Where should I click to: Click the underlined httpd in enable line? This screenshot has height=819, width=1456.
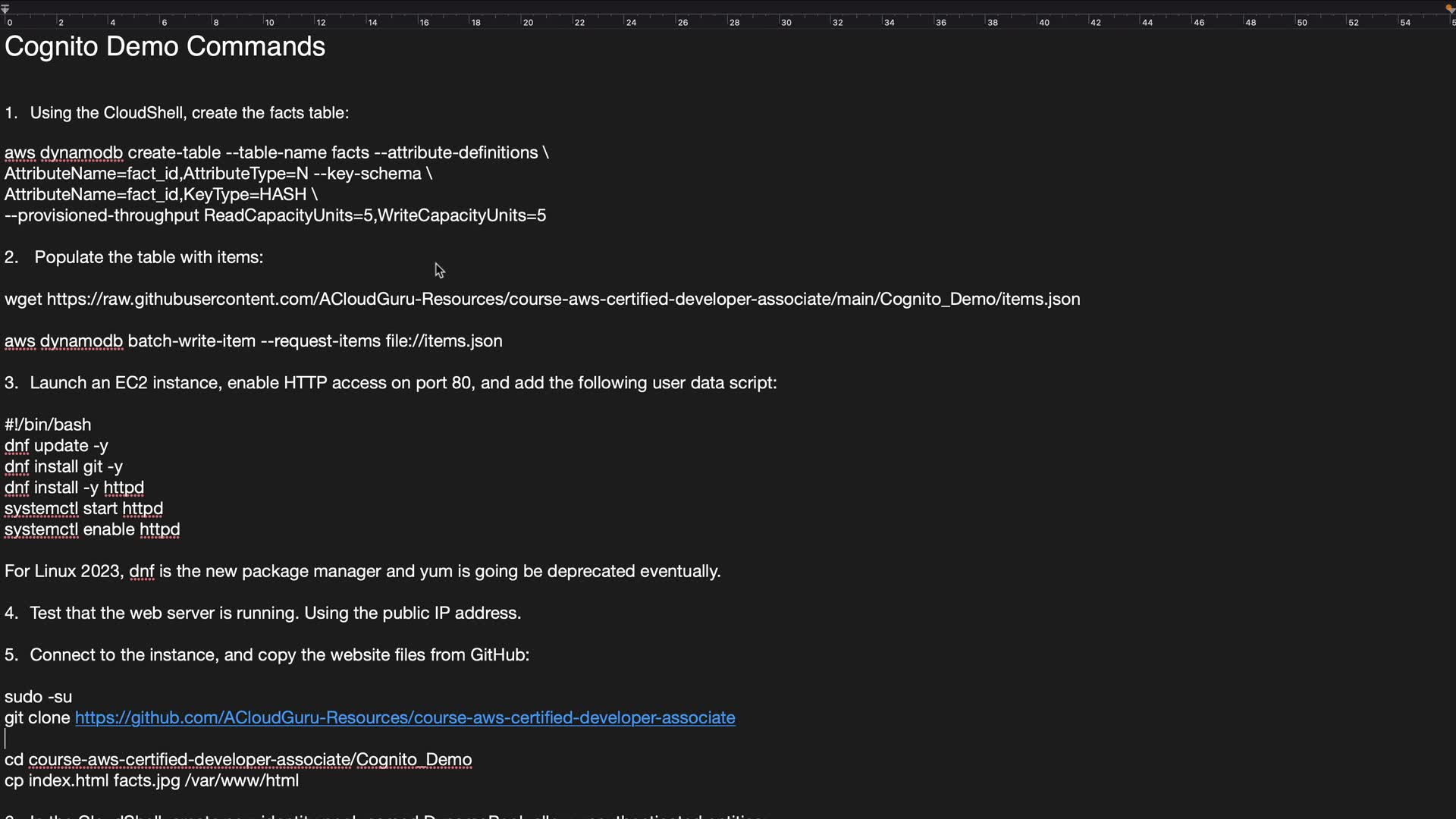pos(159,530)
